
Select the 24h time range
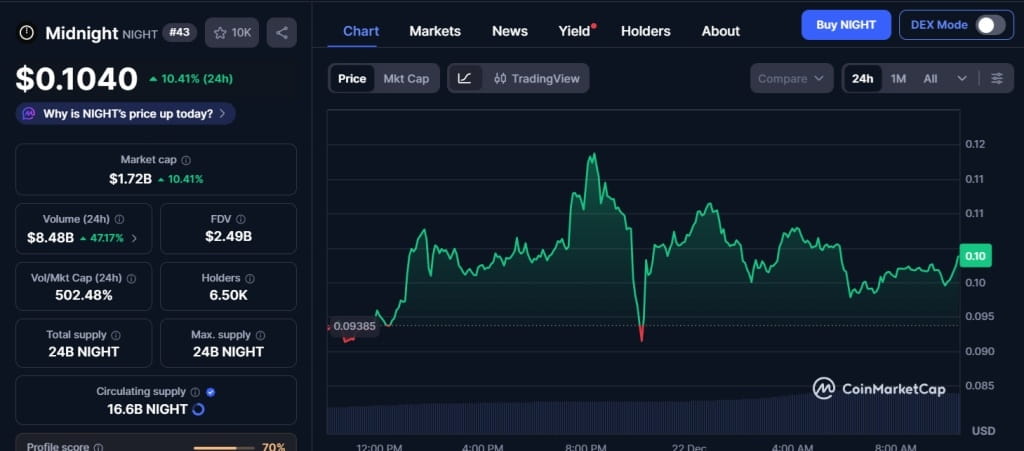862,78
